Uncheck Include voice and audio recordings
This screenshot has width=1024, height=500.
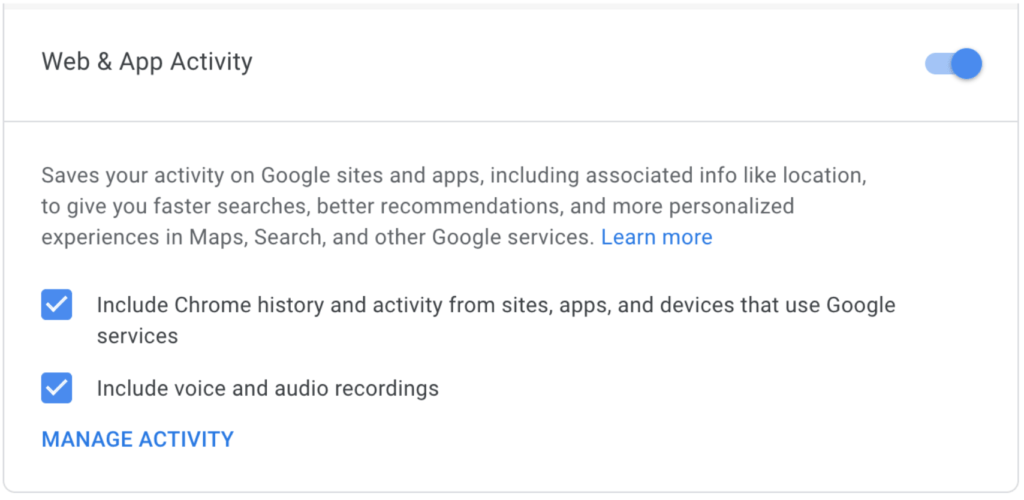[56, 387]
